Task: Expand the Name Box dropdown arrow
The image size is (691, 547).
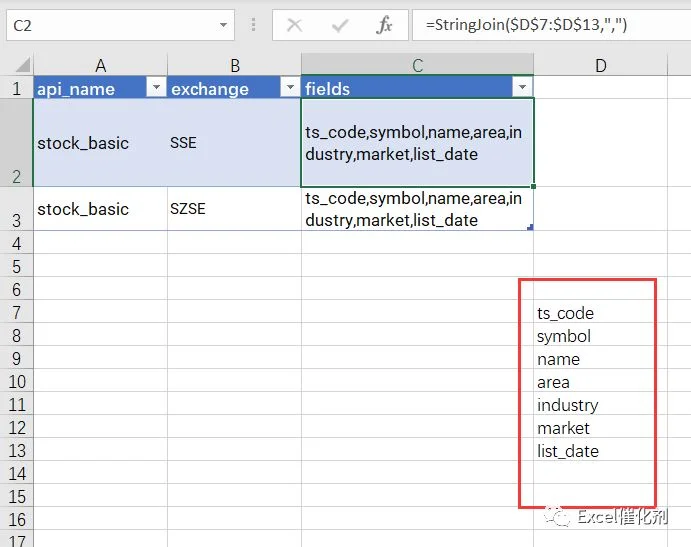Action: click(223, 25)
